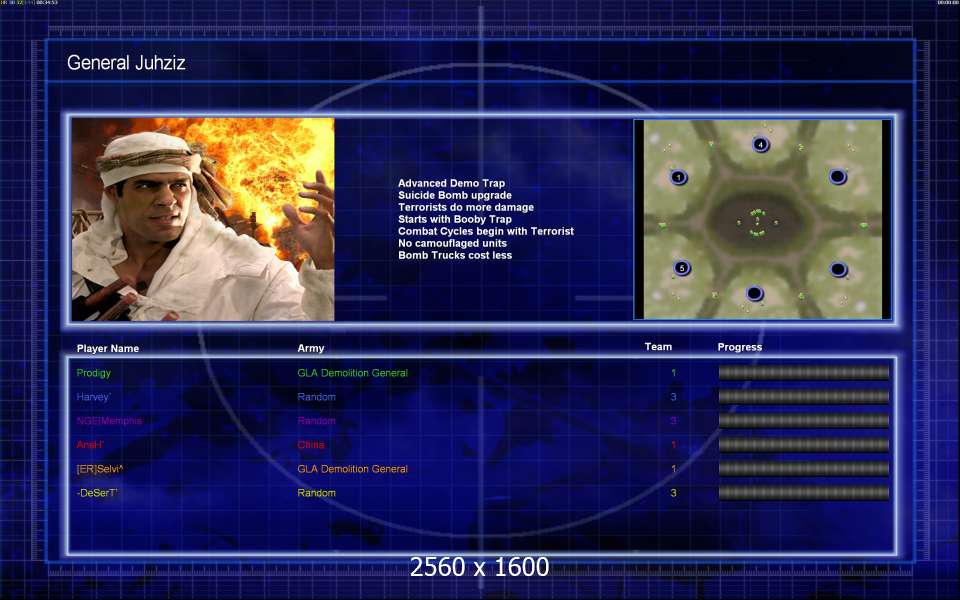Select player name "Prodigy"
Screen dimensions: 960x600
pos(94,373)
